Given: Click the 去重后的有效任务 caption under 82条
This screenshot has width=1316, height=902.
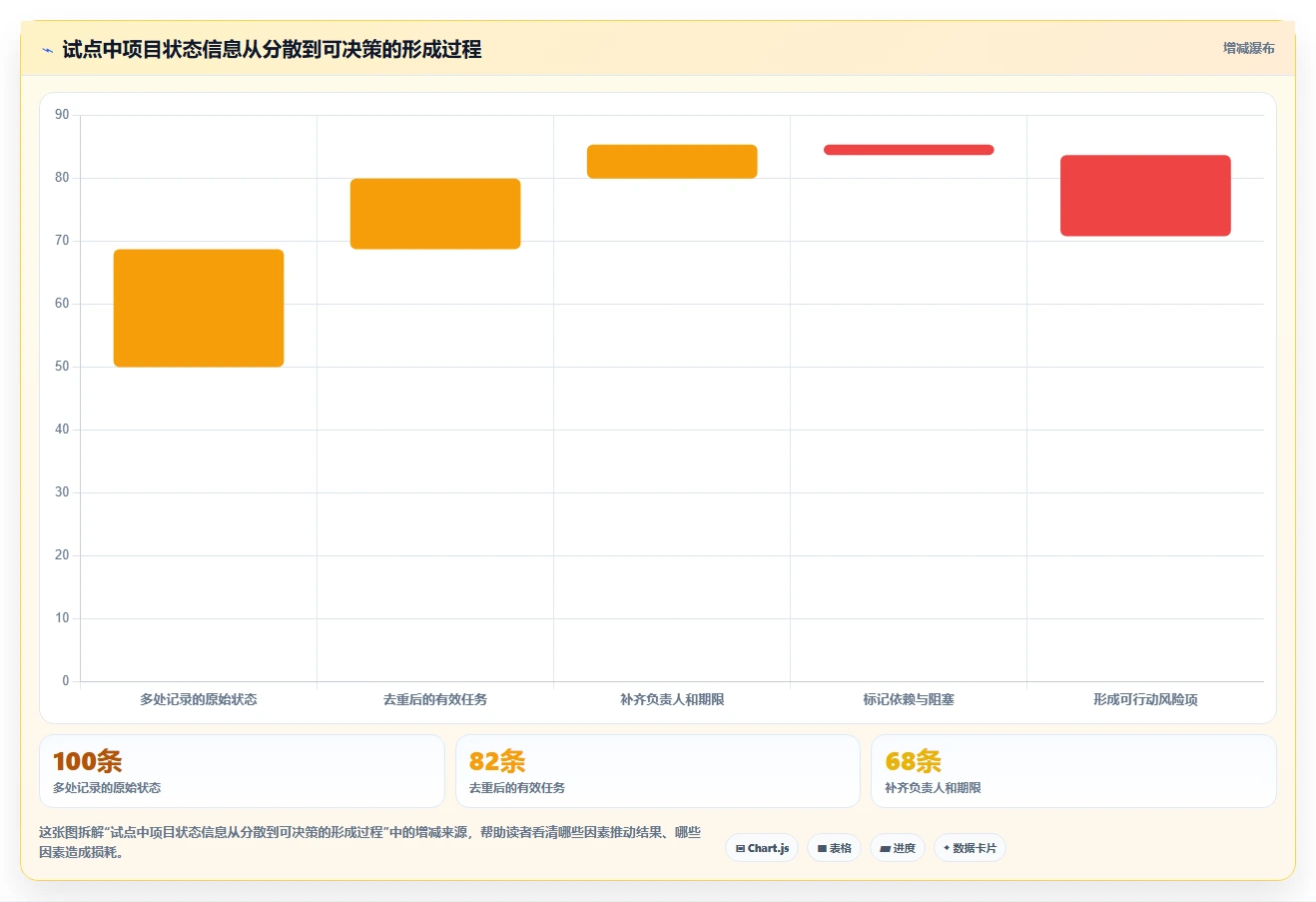Looking at the screenshot, I should pyautogui.click(x=517, y=788).
